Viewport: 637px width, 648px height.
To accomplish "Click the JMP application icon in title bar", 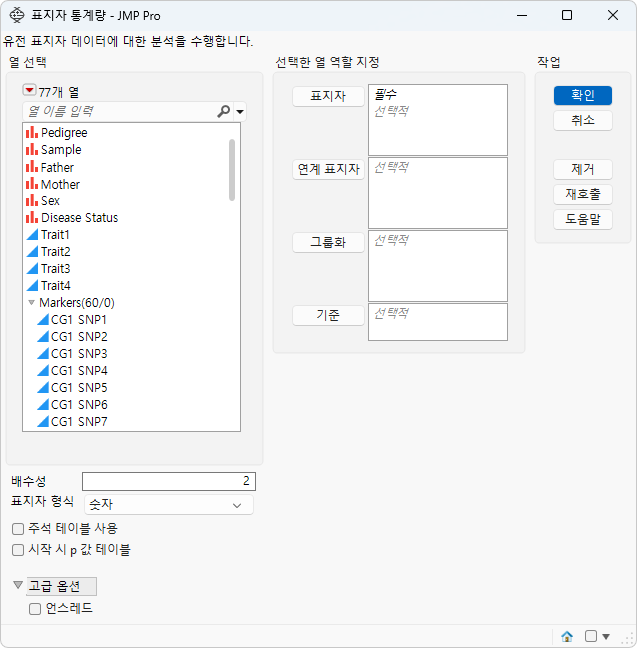I will tap(17, 15).
